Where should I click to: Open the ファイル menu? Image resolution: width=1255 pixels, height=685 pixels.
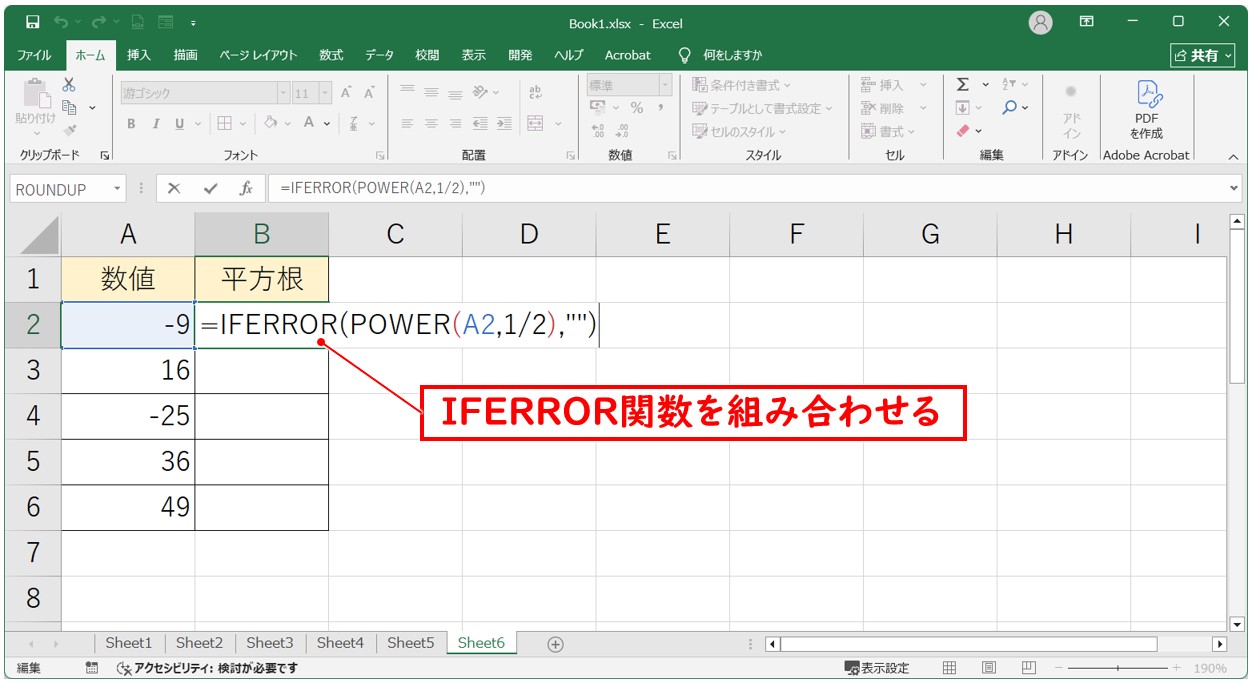(33, 55)
